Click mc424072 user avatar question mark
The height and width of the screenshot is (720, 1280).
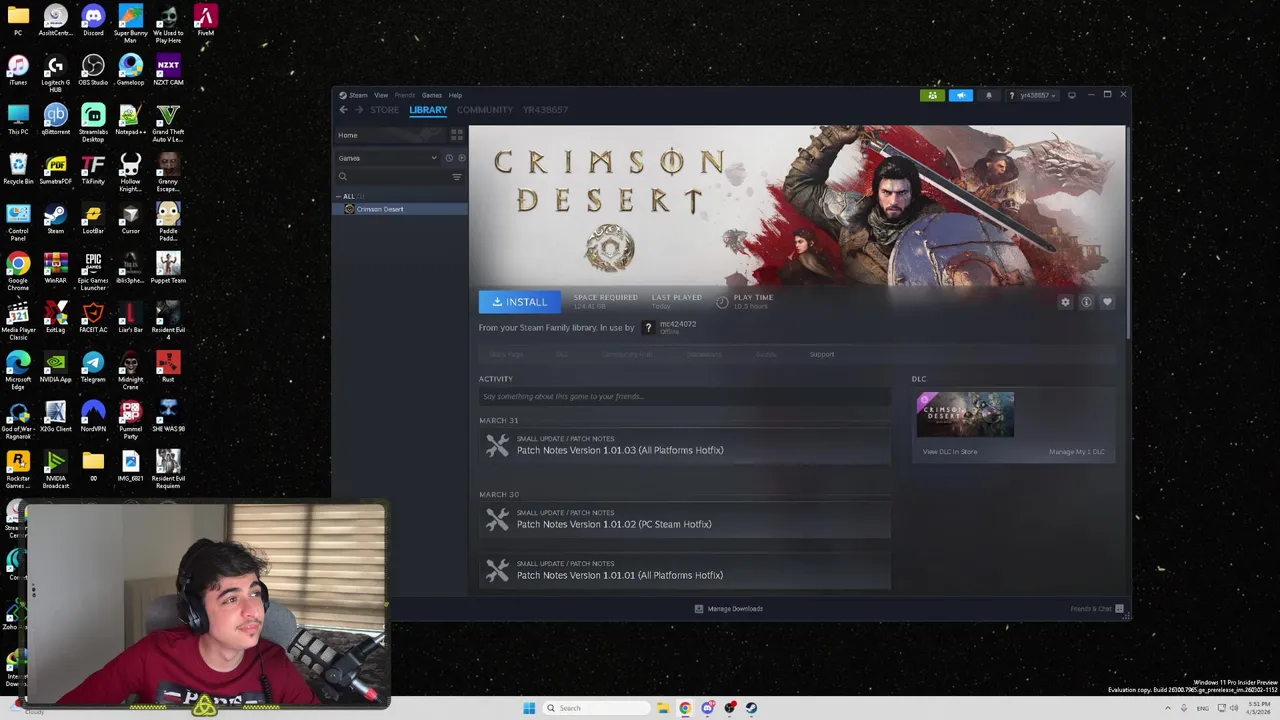pos(648,328)
